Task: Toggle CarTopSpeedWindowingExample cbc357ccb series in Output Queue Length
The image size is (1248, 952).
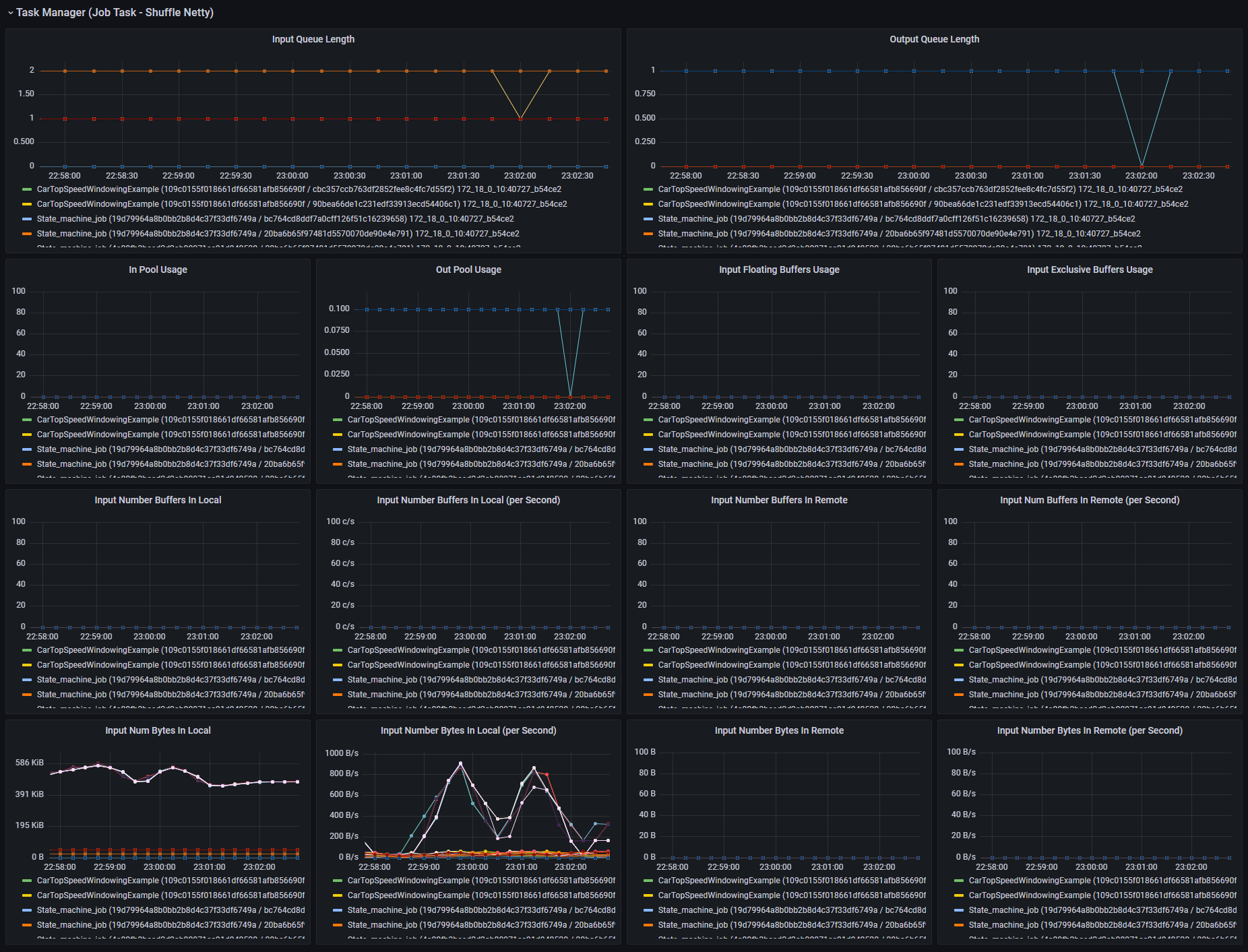Action: [921, 189]
